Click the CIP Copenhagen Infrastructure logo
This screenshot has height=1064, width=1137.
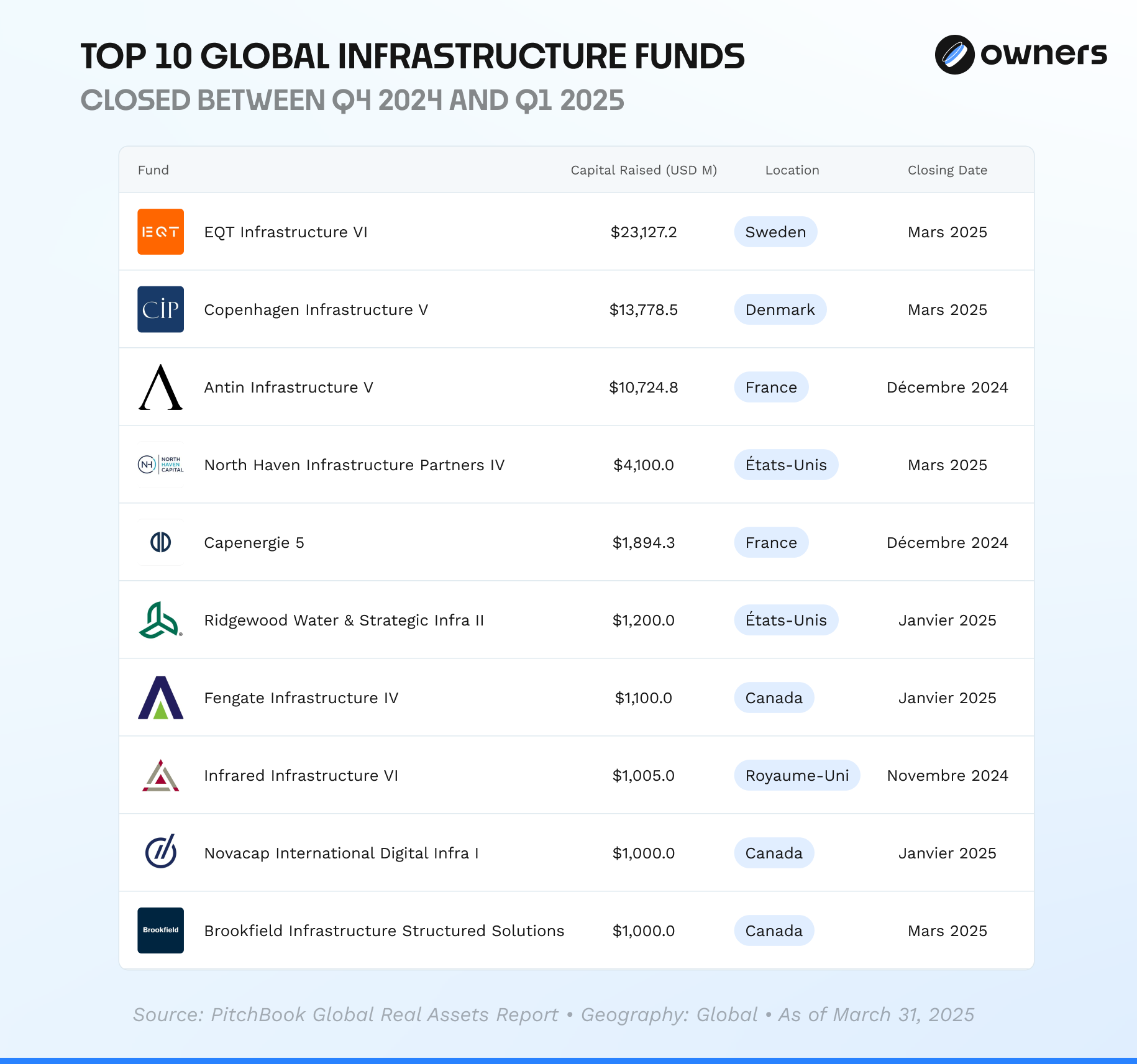click(x=160, y=309)
